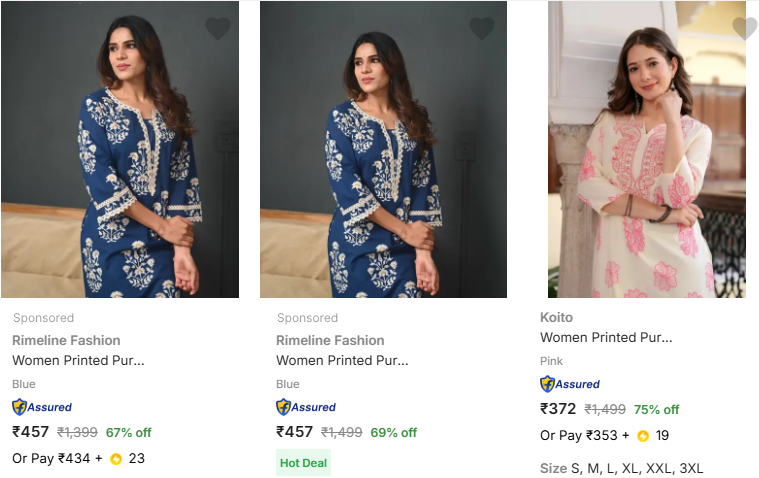
Task: Click the ₹457 price with 67% off
Action: [x=31, y=432]
